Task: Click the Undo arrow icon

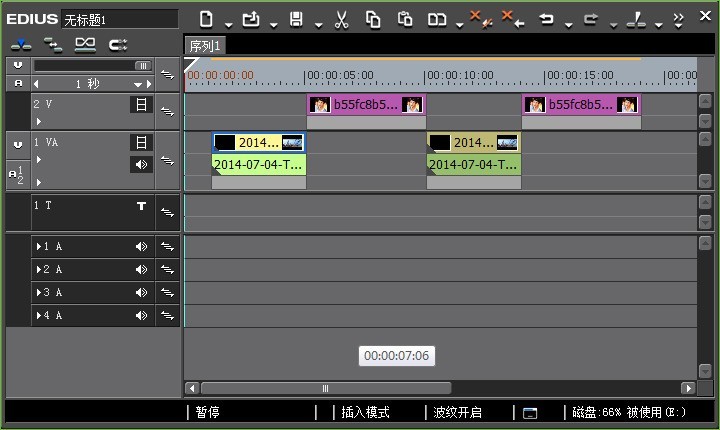Action: [546, 19]
